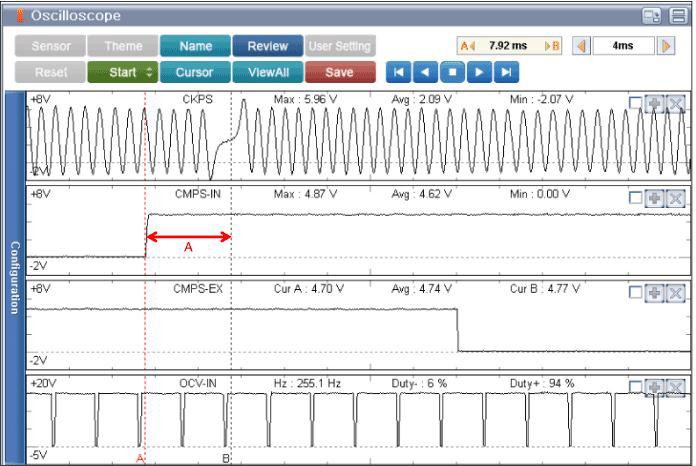696x466 pixels.
Task: Click the plus icon on CMPS-EX channel
Action: [654, 293]
